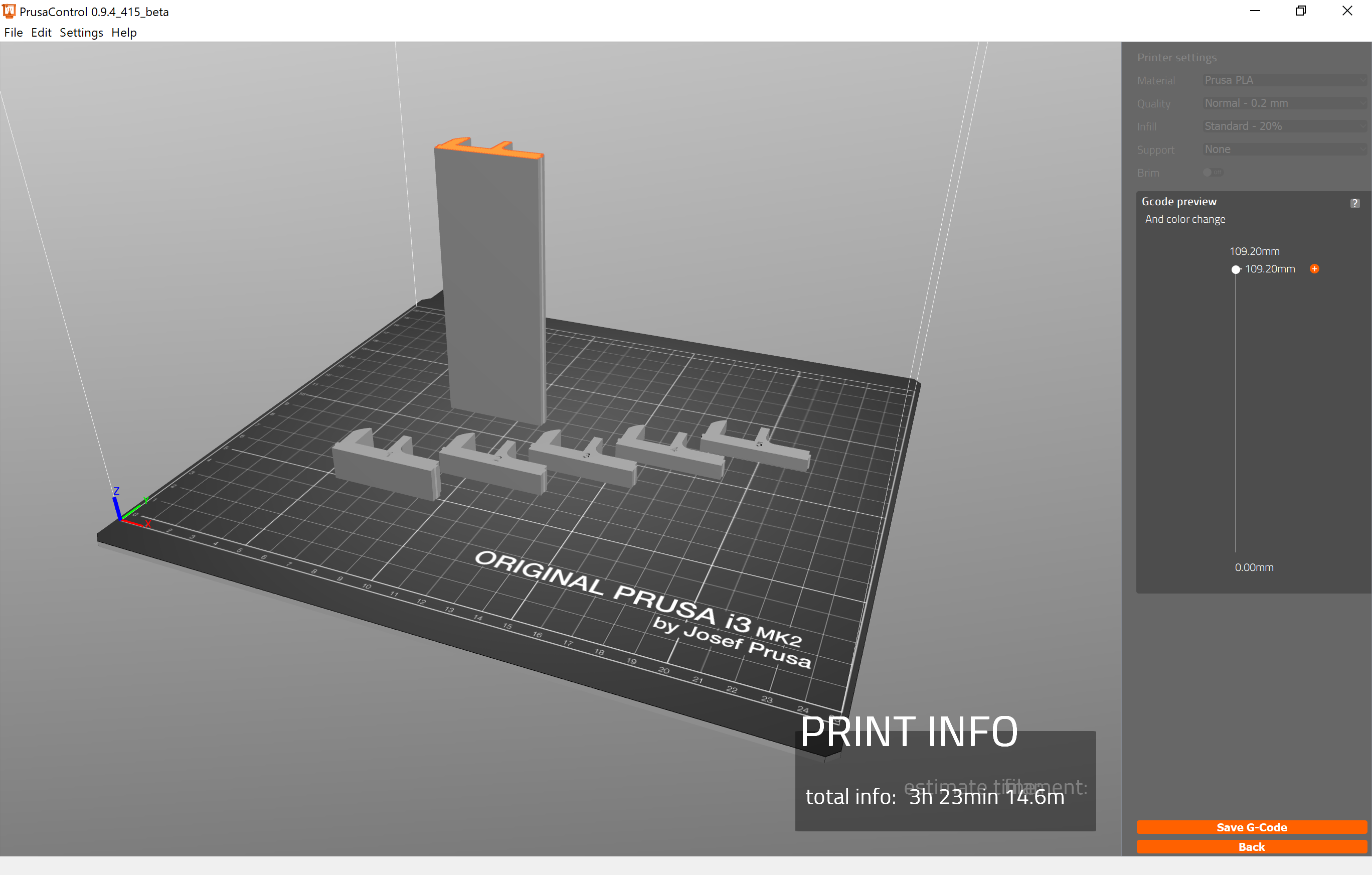Click the orange plus color change icon
Image resolution: width=1372 pixels, height=875 pixels.
(1314, 269)
